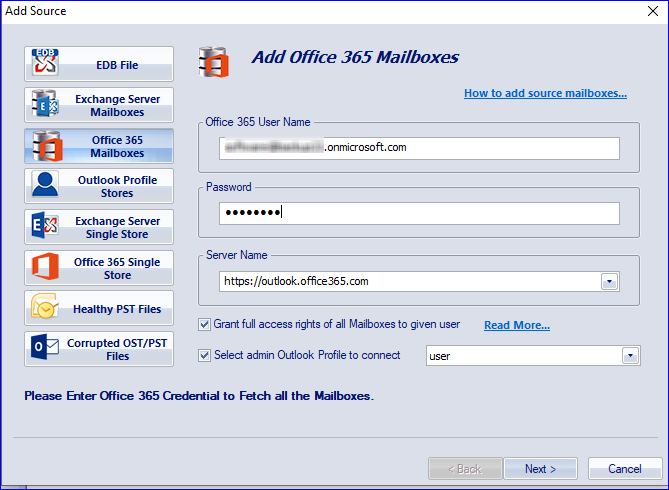Click the Office 365 Mailboxes label text
The height and width of the screenshot is (490, 669).
tap(117, 146)
